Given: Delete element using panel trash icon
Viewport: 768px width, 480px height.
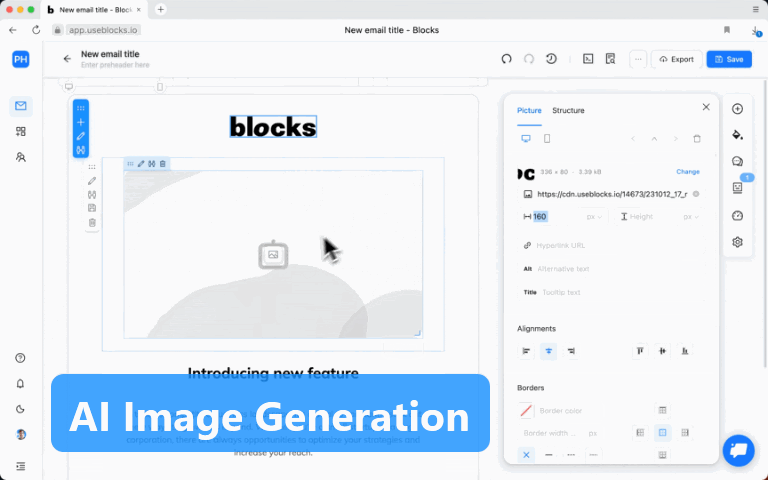Looking at the screenshot, I should coord(697,139).
